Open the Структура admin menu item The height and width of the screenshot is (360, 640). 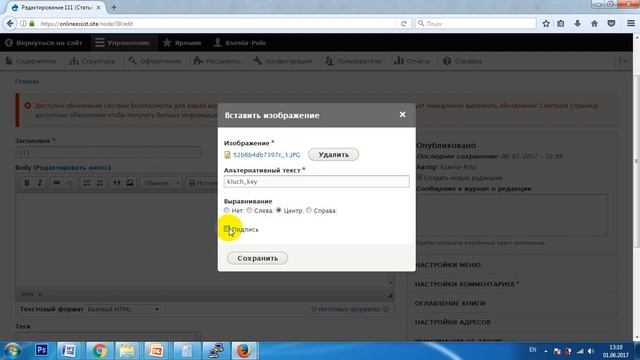click(x=93, y=61)
